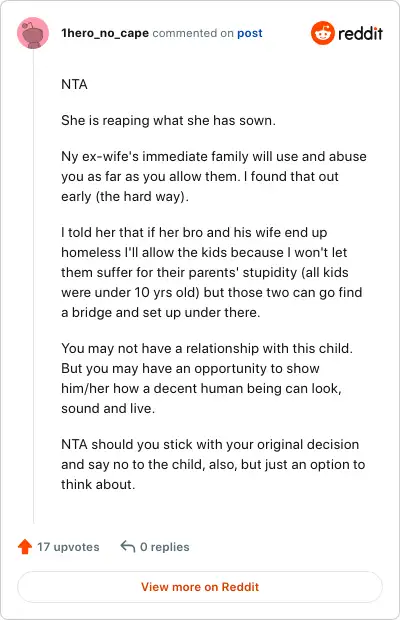
Task: Click "She is reaping what she has sown" sentence
Action: click(x=168, y=120)
